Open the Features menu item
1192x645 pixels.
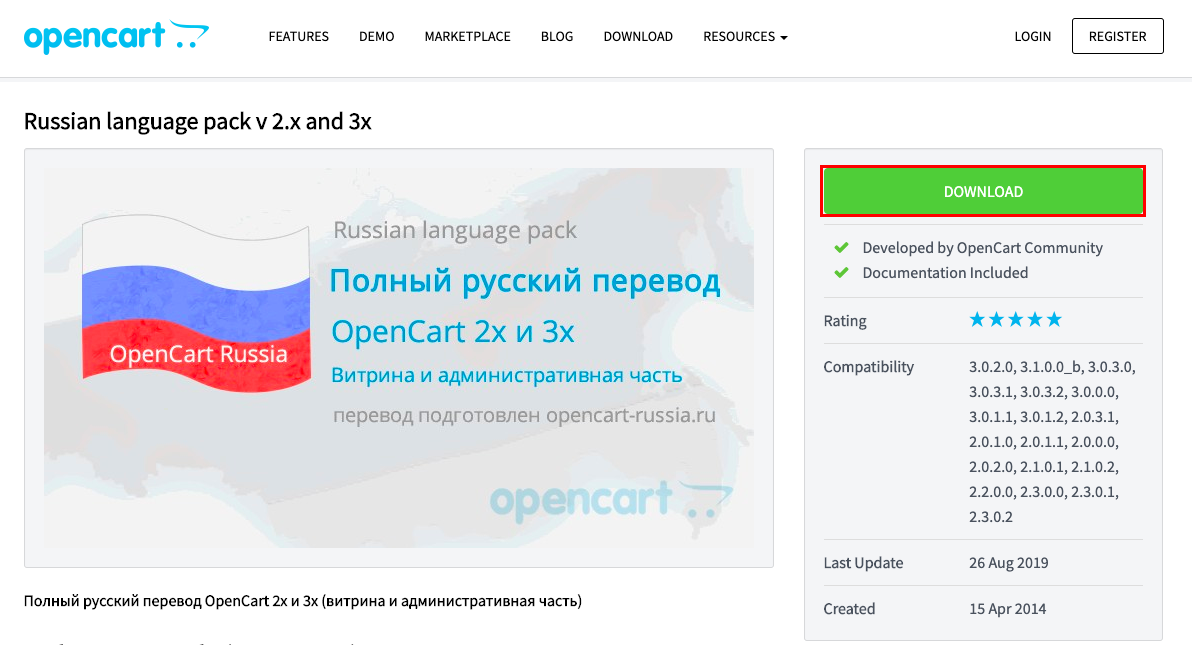coord(299,37)
